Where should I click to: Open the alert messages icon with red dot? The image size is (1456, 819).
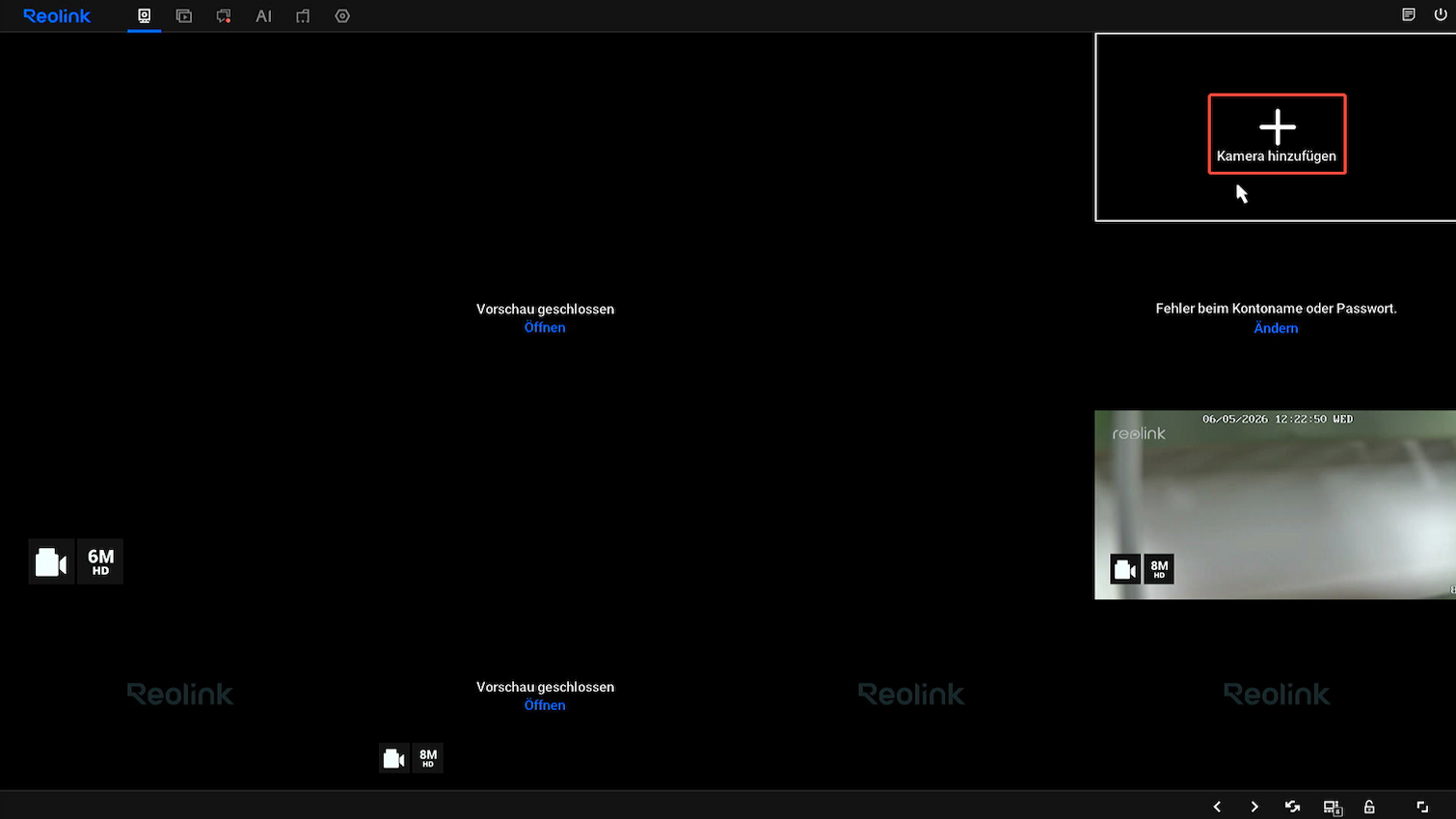pyautogui.click(x=224, y=16)
